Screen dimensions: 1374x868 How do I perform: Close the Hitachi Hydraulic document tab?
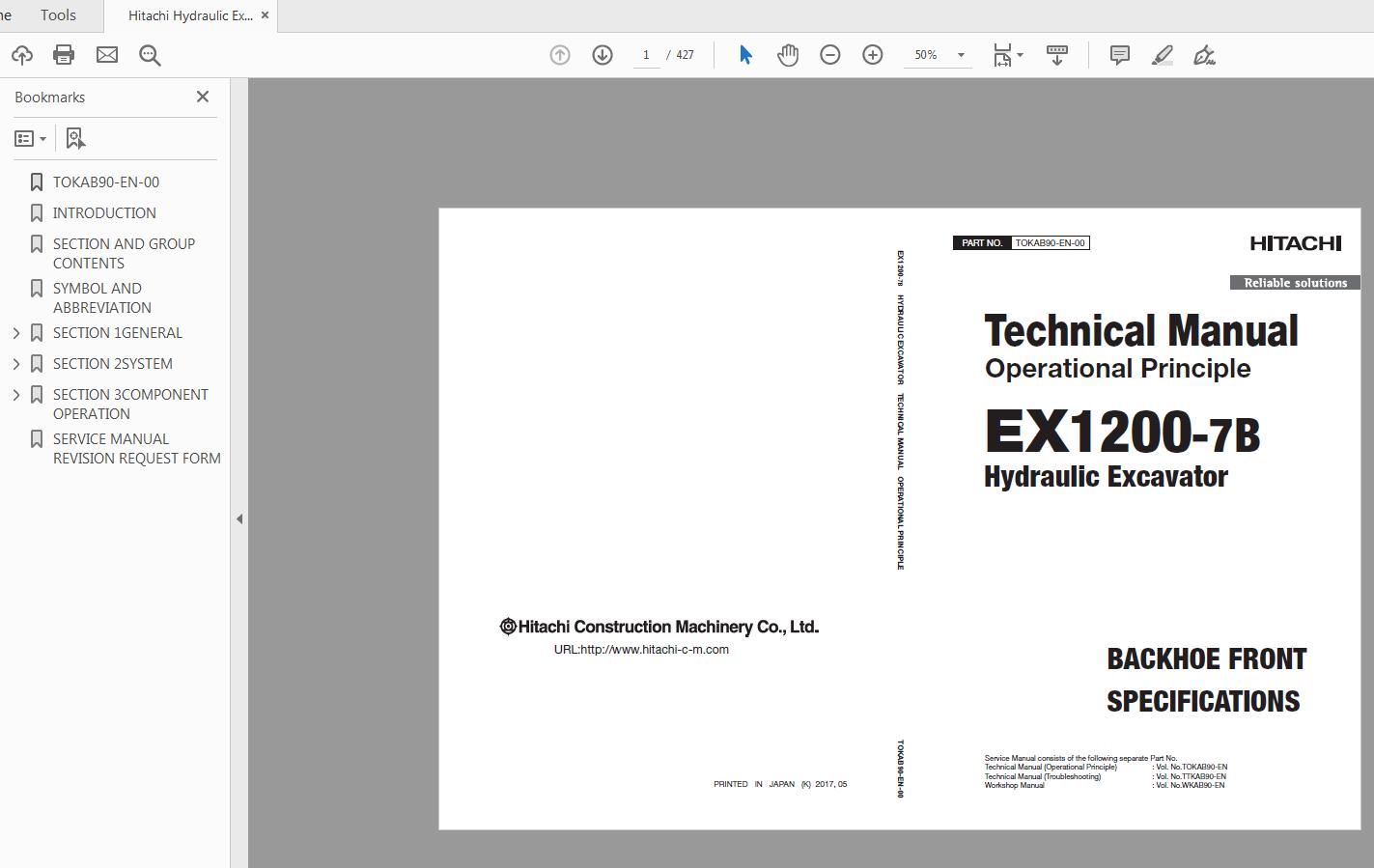(x=265, y=15)
